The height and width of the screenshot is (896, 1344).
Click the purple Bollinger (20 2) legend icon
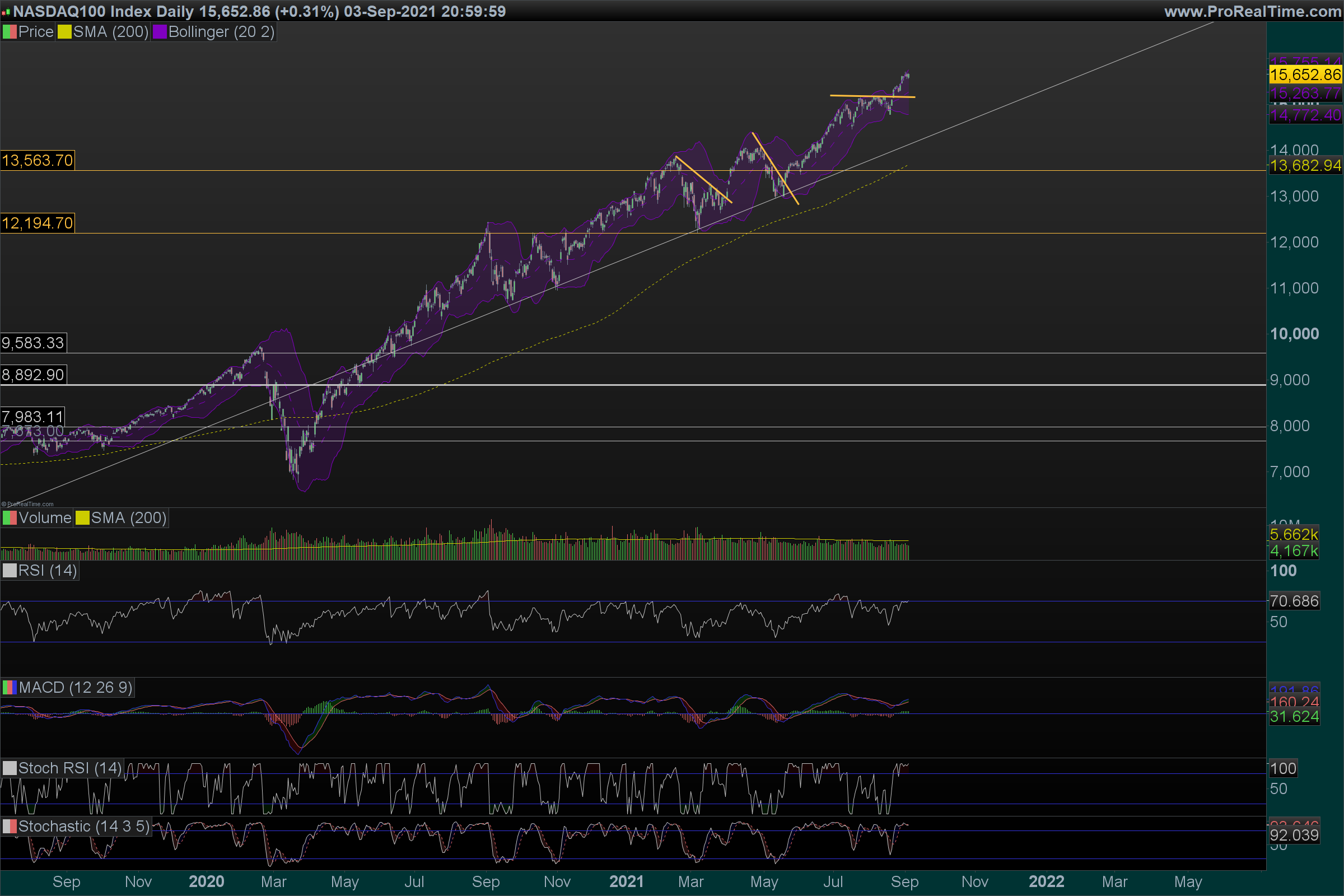click(160, 32)
